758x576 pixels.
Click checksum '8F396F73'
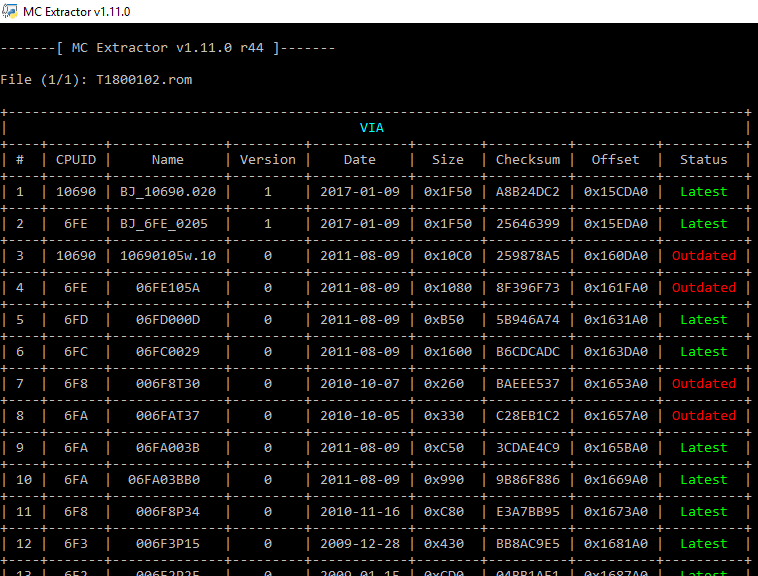tap(528, 288)
